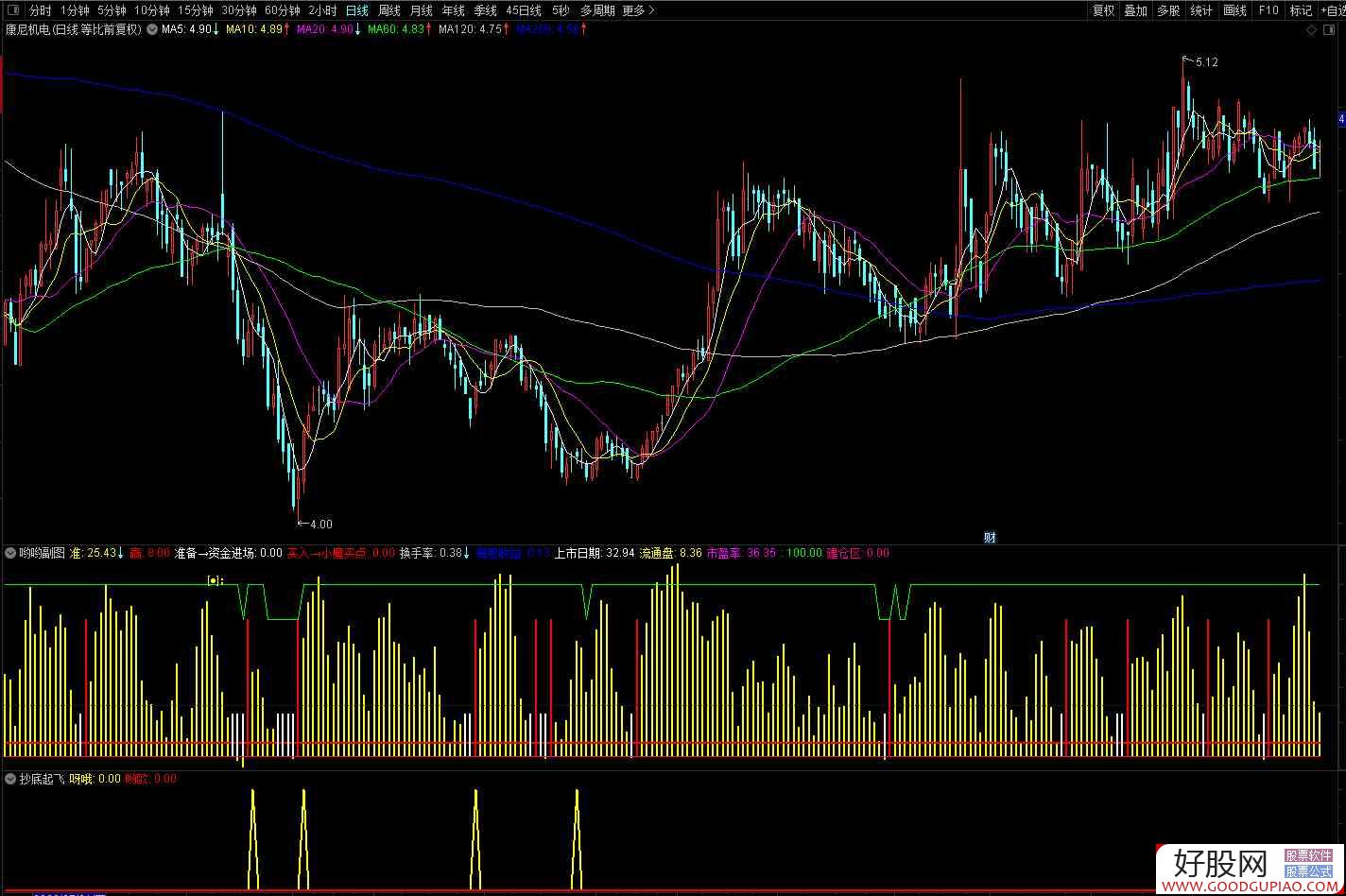This screenshot has width=1346, height=896.
Task: Select the 日线 daily chart period
Action: pyautogui.click(x=356, y=10)
